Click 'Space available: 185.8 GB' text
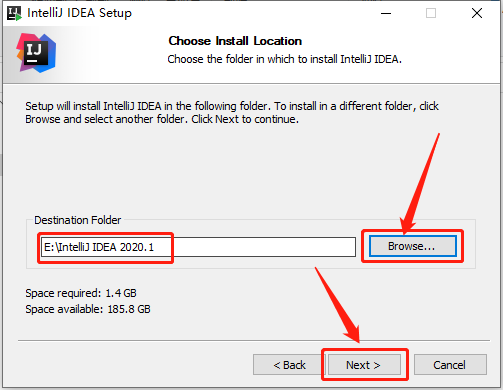The height and width of the screenshot is (390, 503). click(x=88, y=309)
